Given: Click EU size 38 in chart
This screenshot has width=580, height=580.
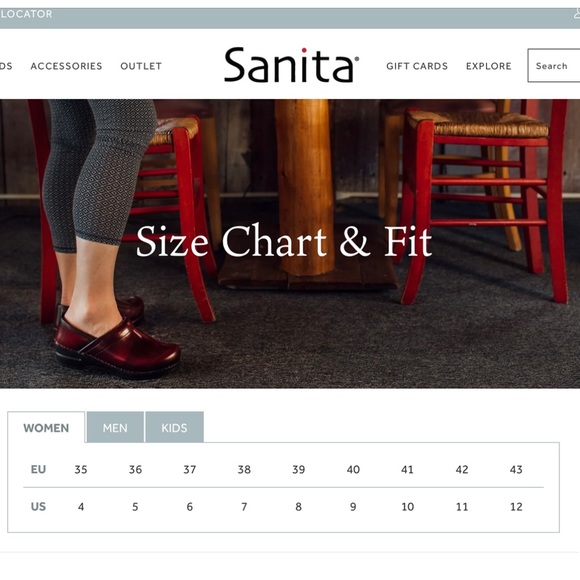Looking at the screenshot, I should pos(244,469).
